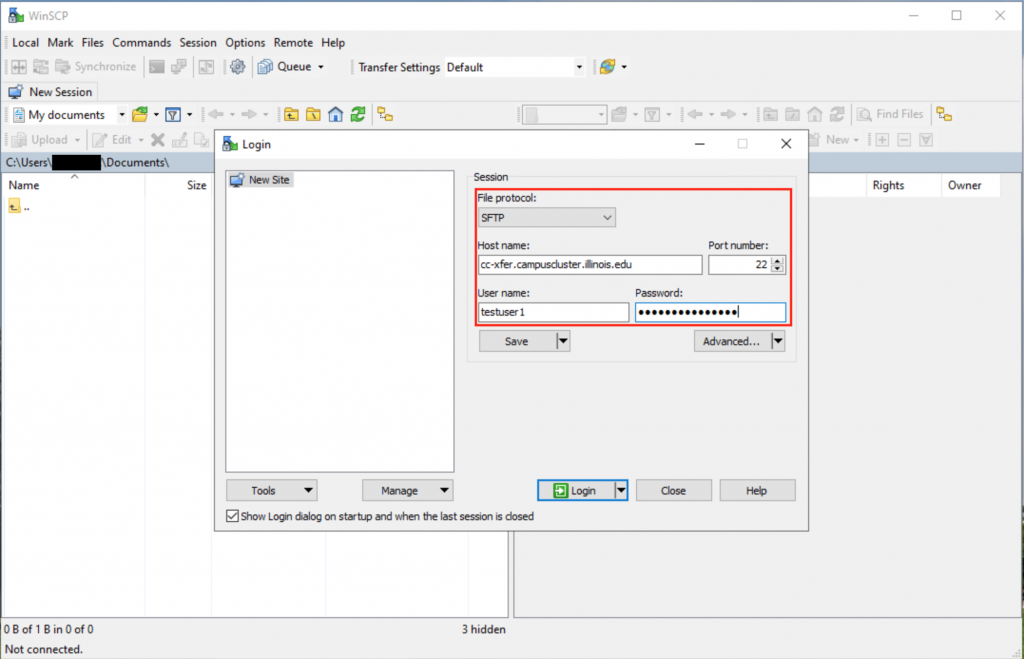
Task: Click the Save button
Action: pyautogui.click(x=517, y=341)
